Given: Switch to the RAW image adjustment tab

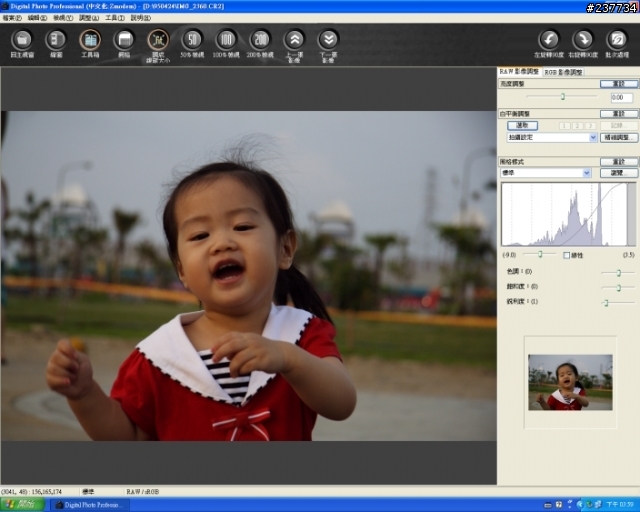Looking at the screenshot, I should point(519,71).
